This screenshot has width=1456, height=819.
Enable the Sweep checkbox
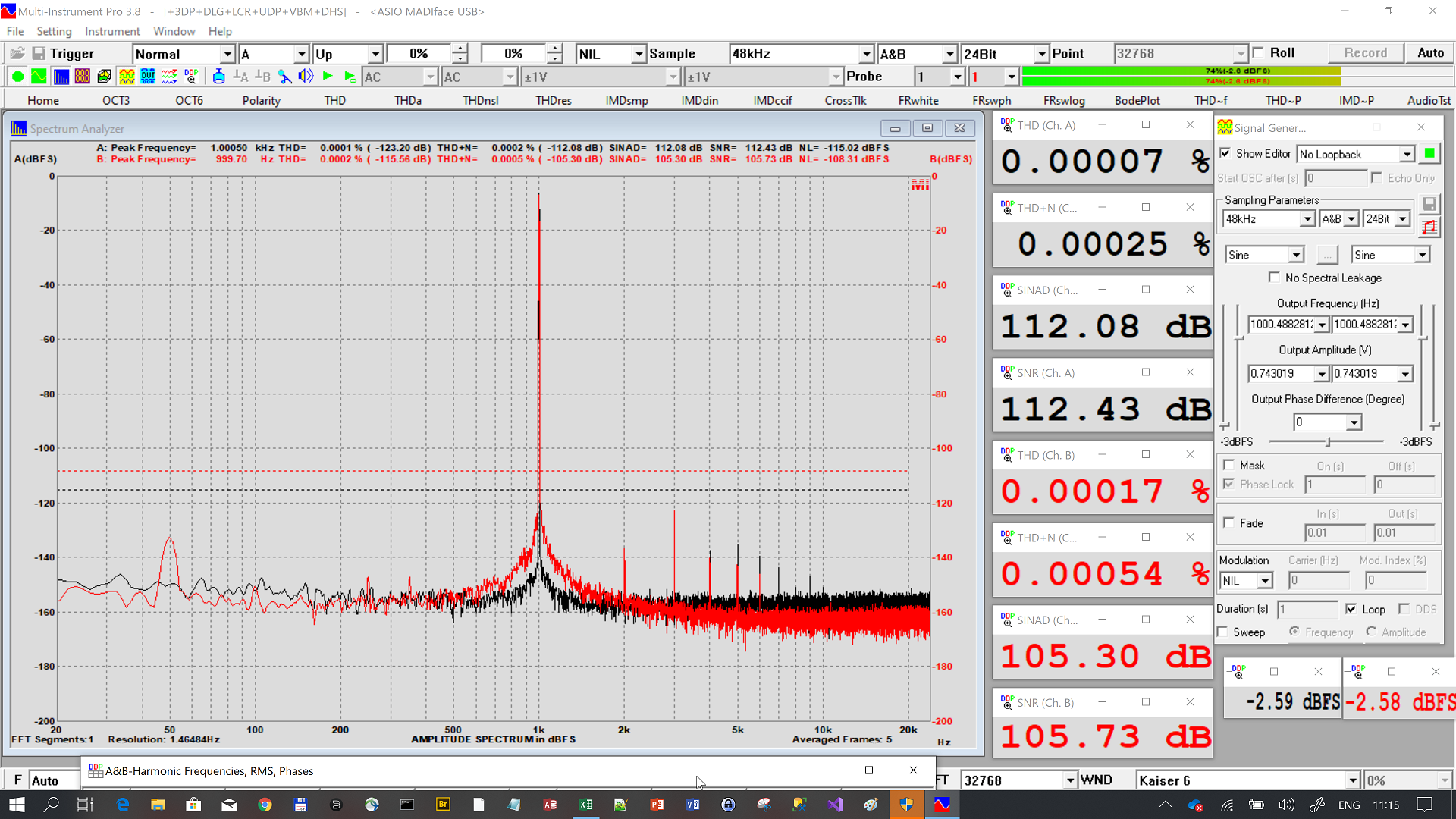pyautogui.click(x=1222, y=632)
